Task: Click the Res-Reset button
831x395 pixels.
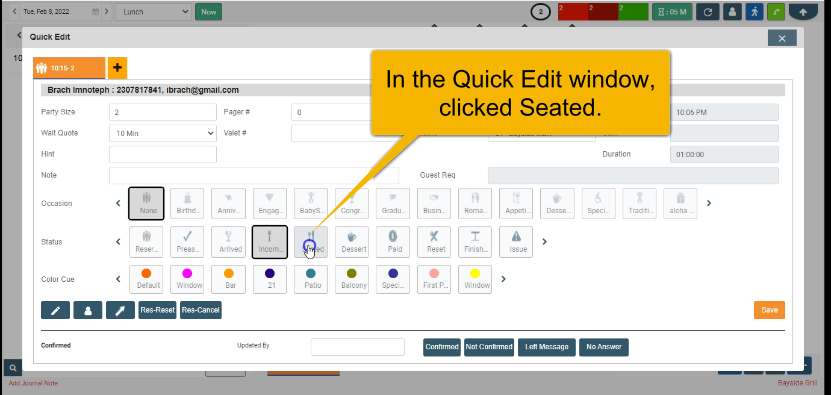Action: [157, 310]
